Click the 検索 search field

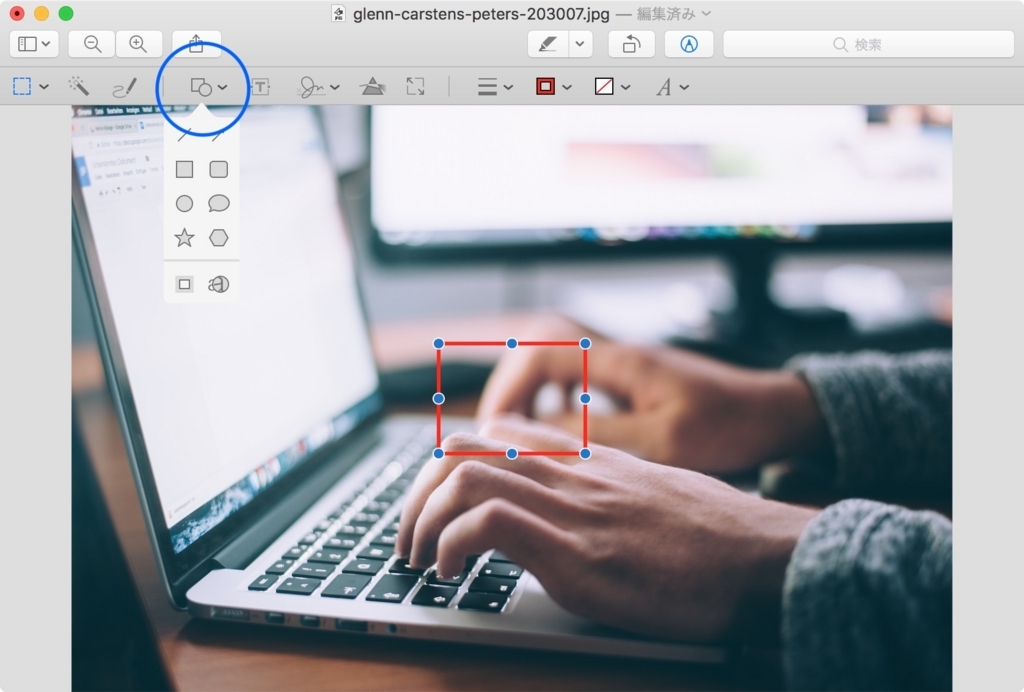869,44
